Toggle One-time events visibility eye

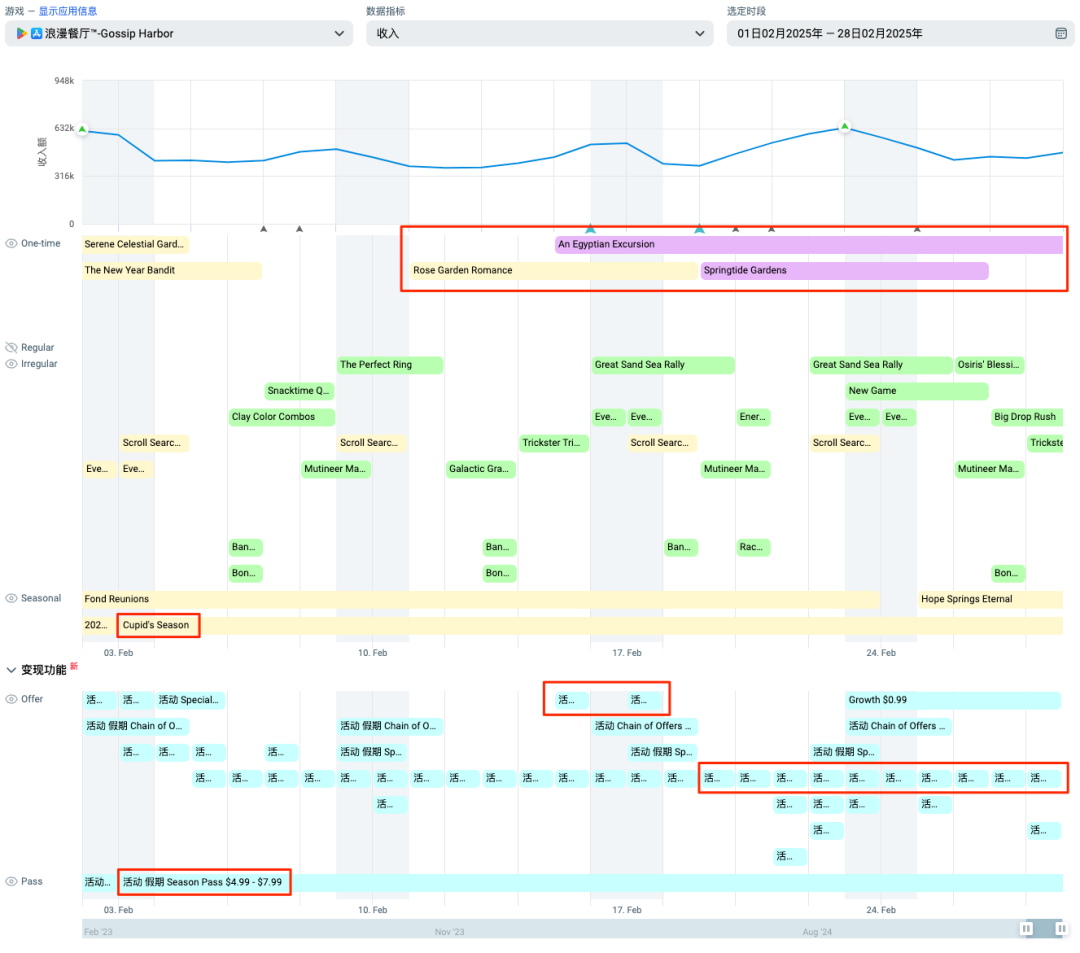point(11,244)
